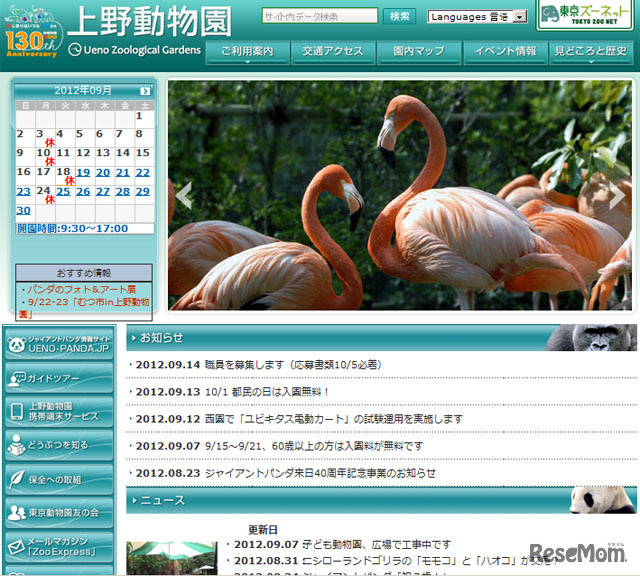Viewport: 640px width, 576px height.
Task: Expand the ご利用案内 menu
Action: (247, 52)
